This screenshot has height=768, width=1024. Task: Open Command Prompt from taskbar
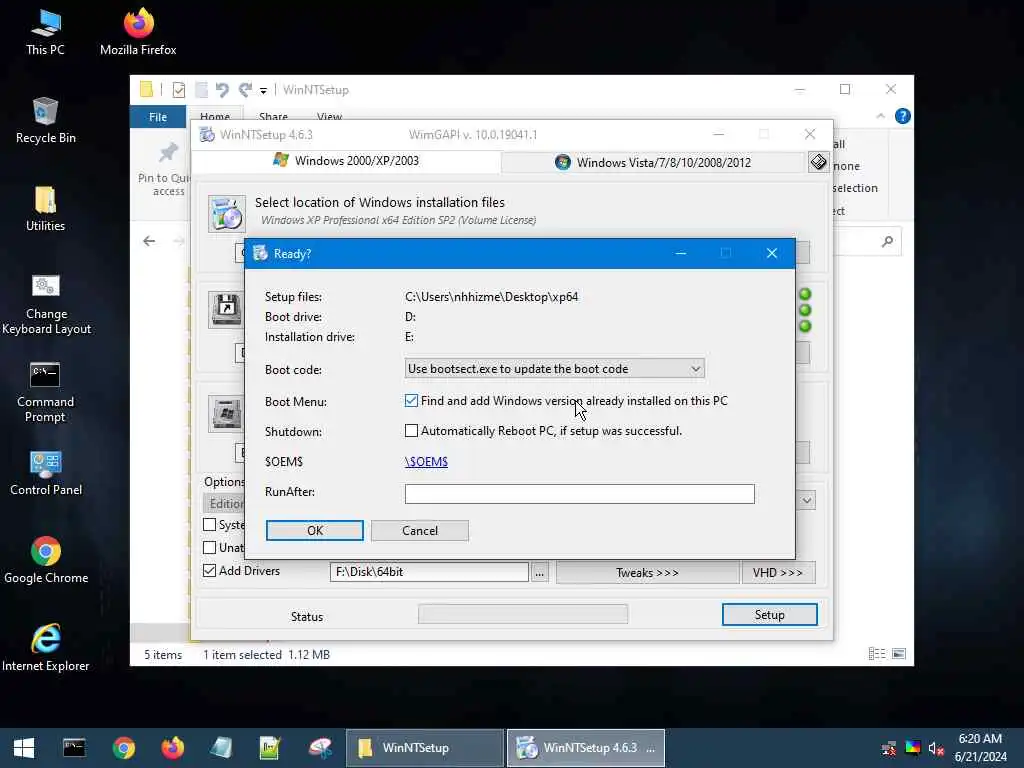coord(74,748)
